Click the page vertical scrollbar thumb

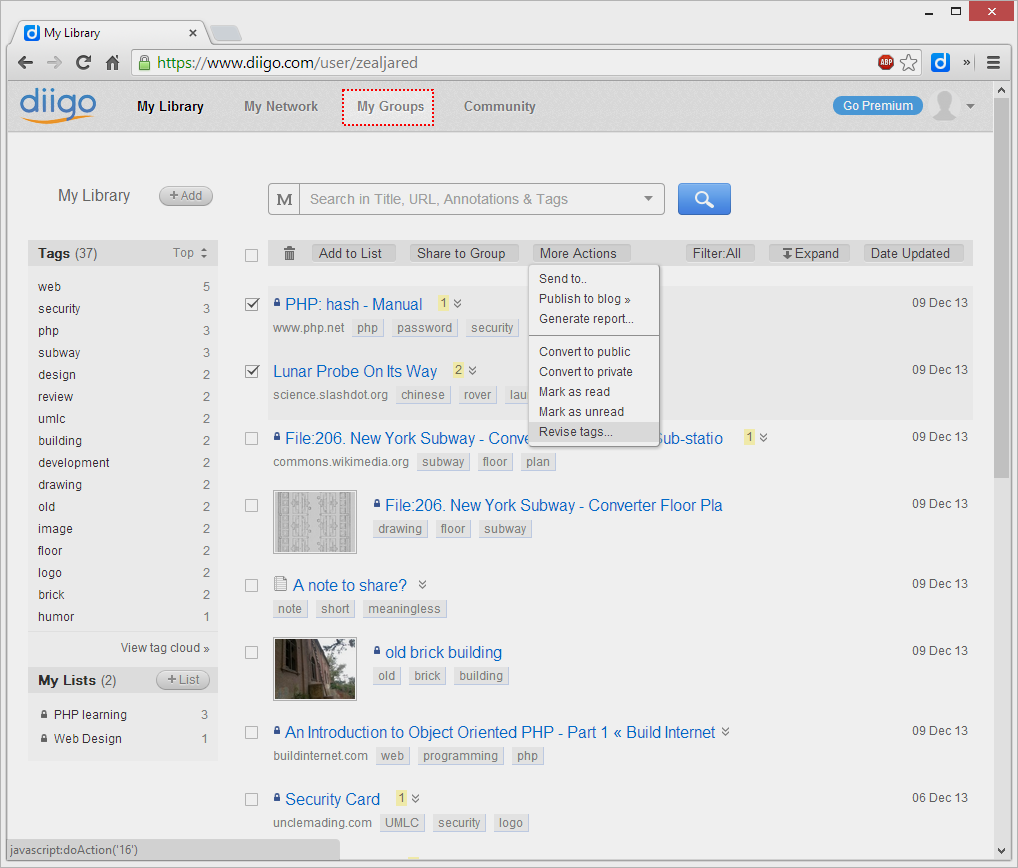(1001, 289)
